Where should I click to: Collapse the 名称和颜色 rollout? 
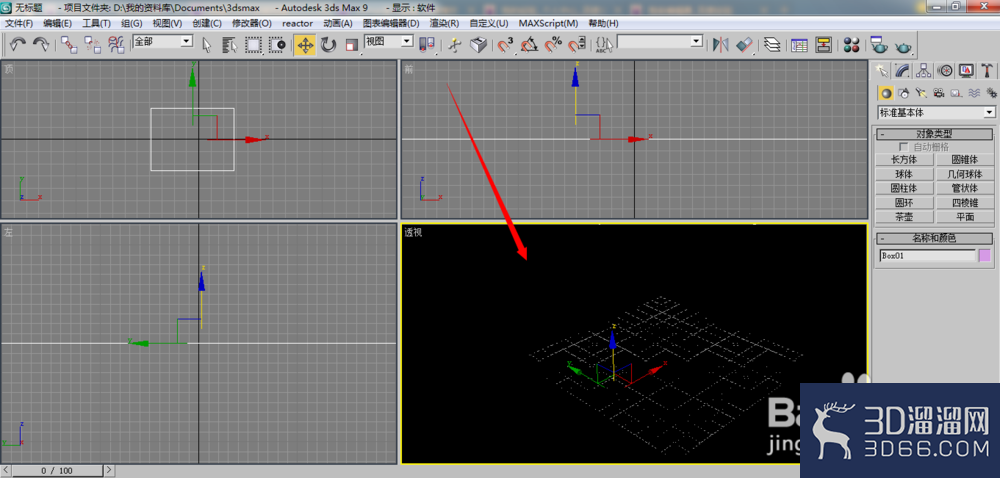(x=935, y=238)
